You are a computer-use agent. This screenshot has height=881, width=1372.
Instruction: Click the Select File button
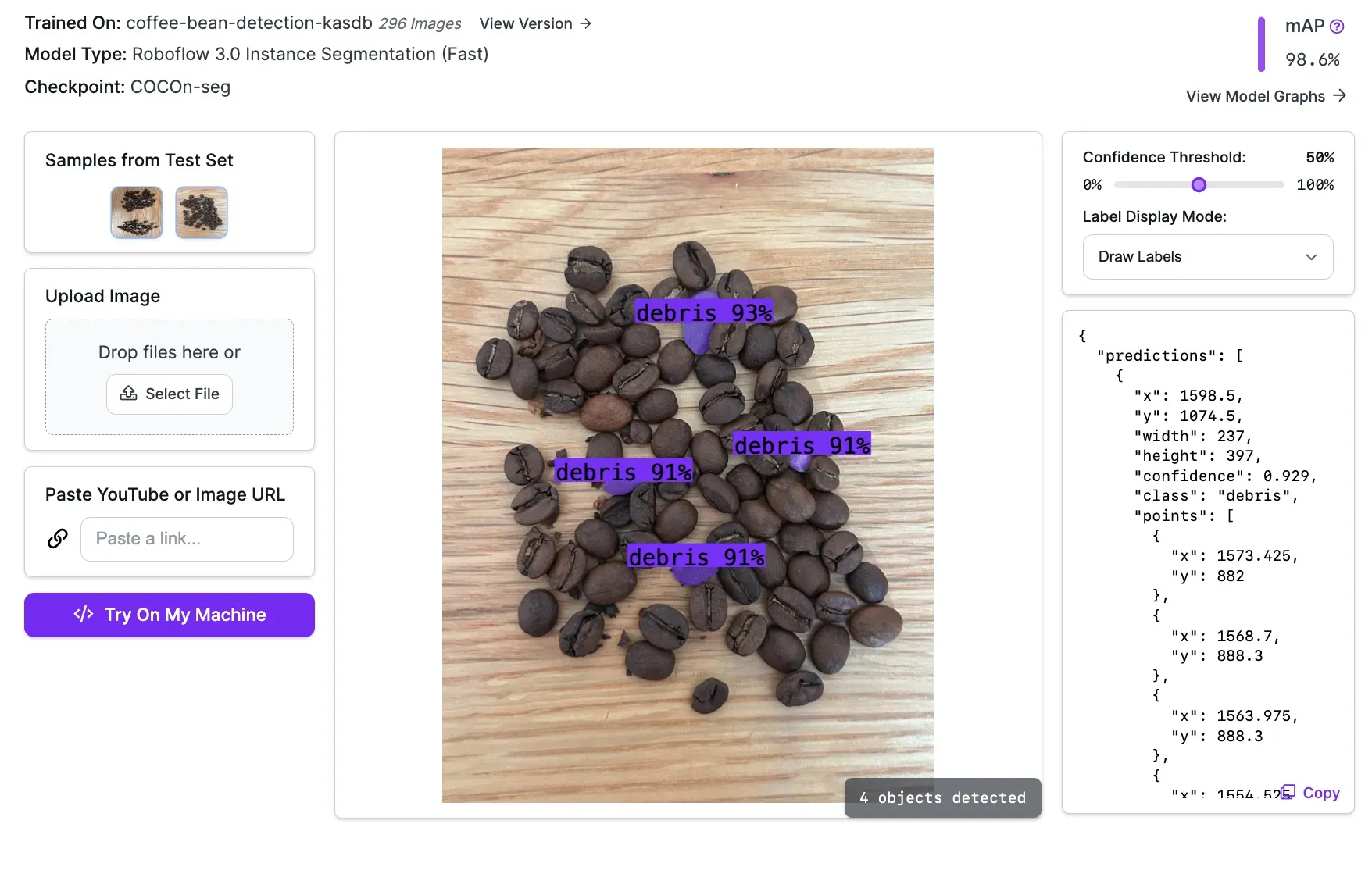(170, 394)
